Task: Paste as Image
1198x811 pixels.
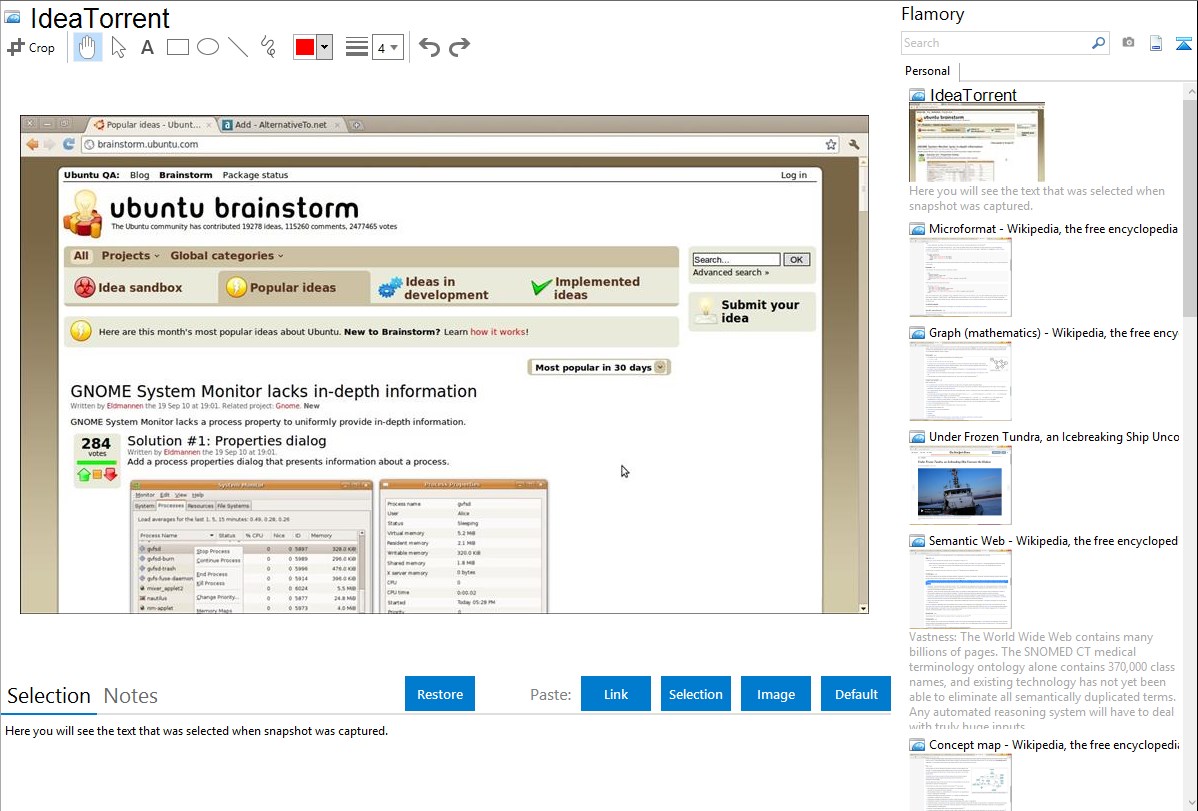Action: pos(775,694)
